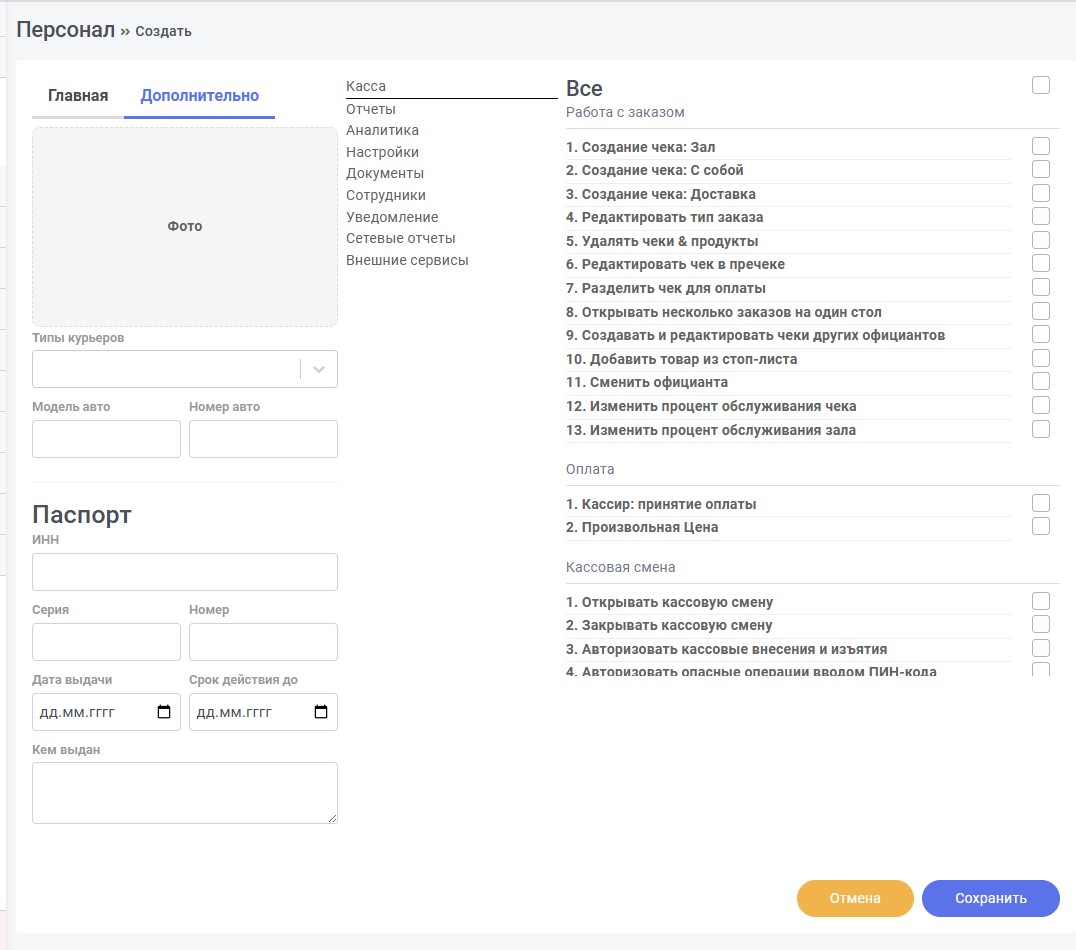Click the Отмена button
The image size is (1076, 950).
click(x=855, y=899)
